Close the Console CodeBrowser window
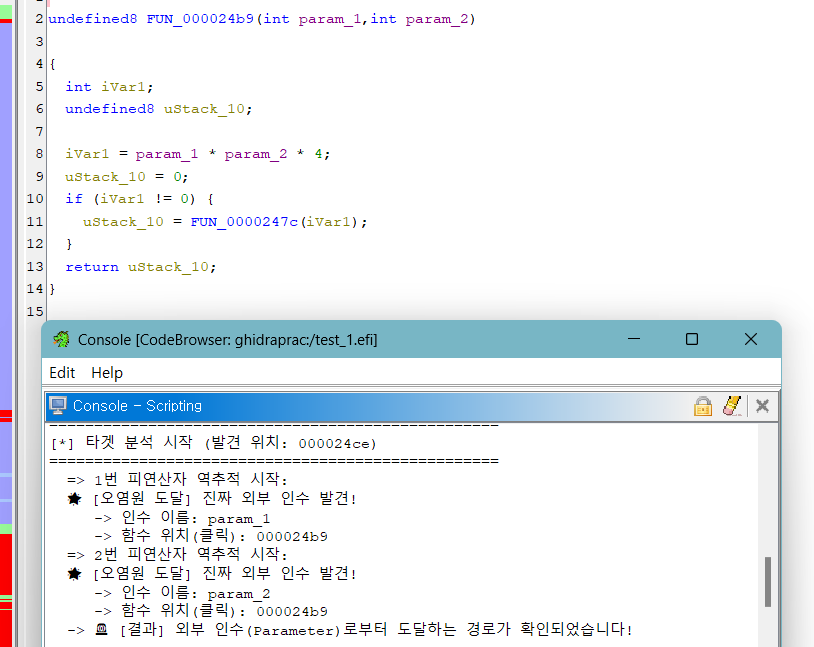The image size is (814, 647). click(x=751, y=340)
